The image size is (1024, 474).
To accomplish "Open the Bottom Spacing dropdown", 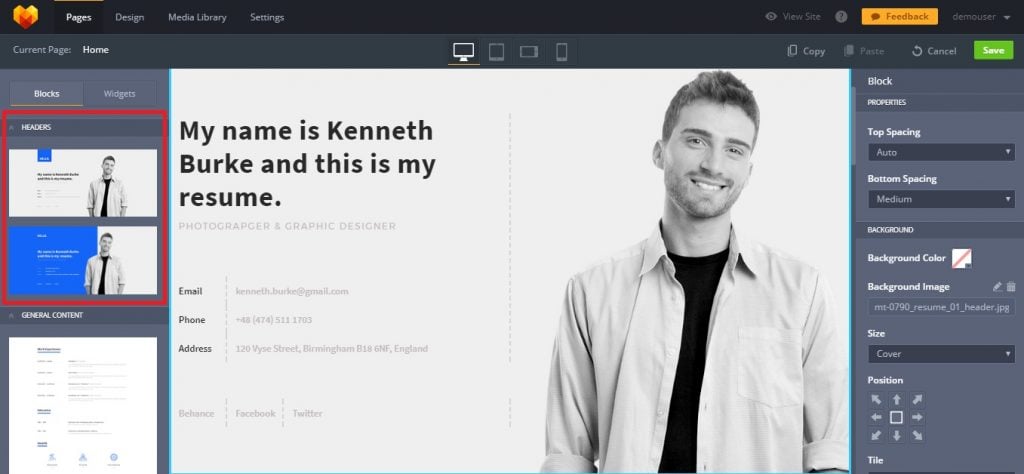I will (941, 199).
